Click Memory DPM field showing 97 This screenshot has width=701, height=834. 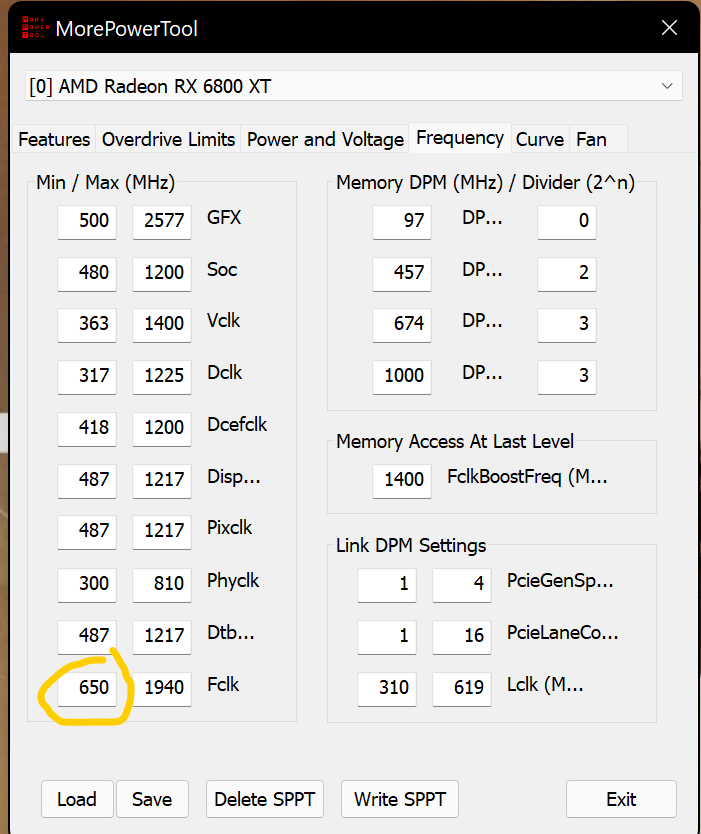coord(402,220)
